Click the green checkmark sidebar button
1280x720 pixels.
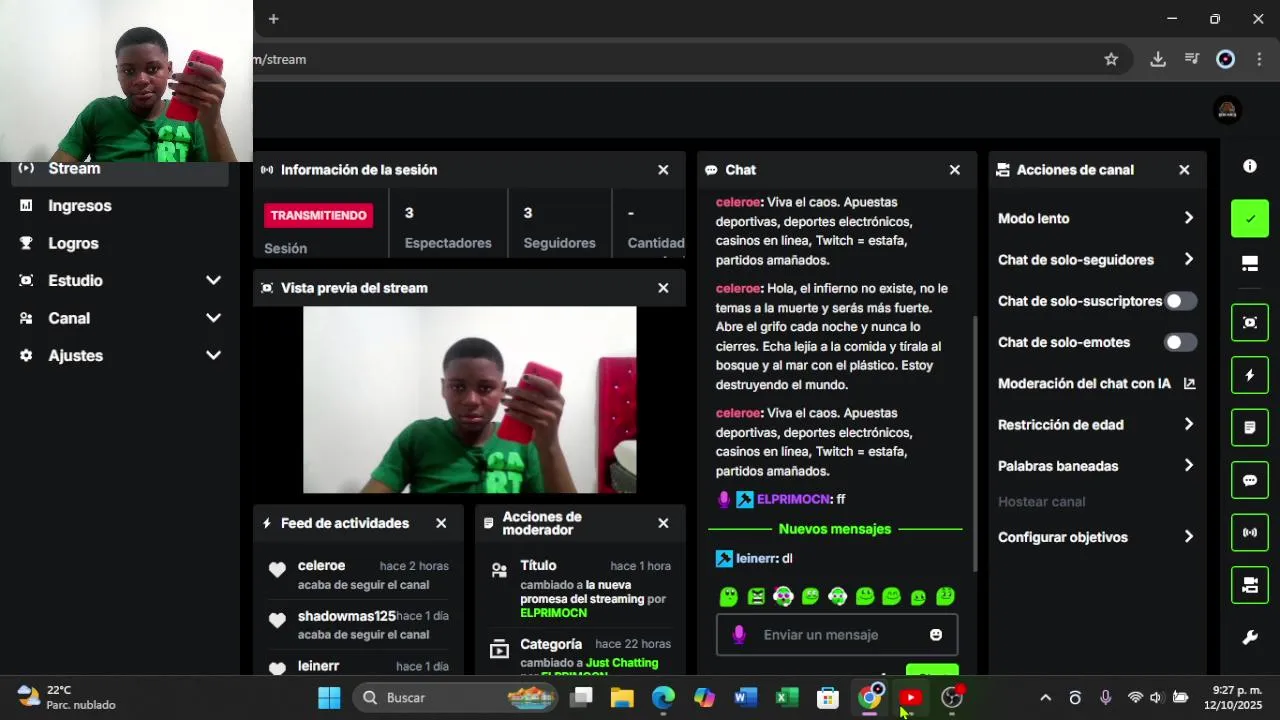pyautogui.click(x=1250, y=218)
